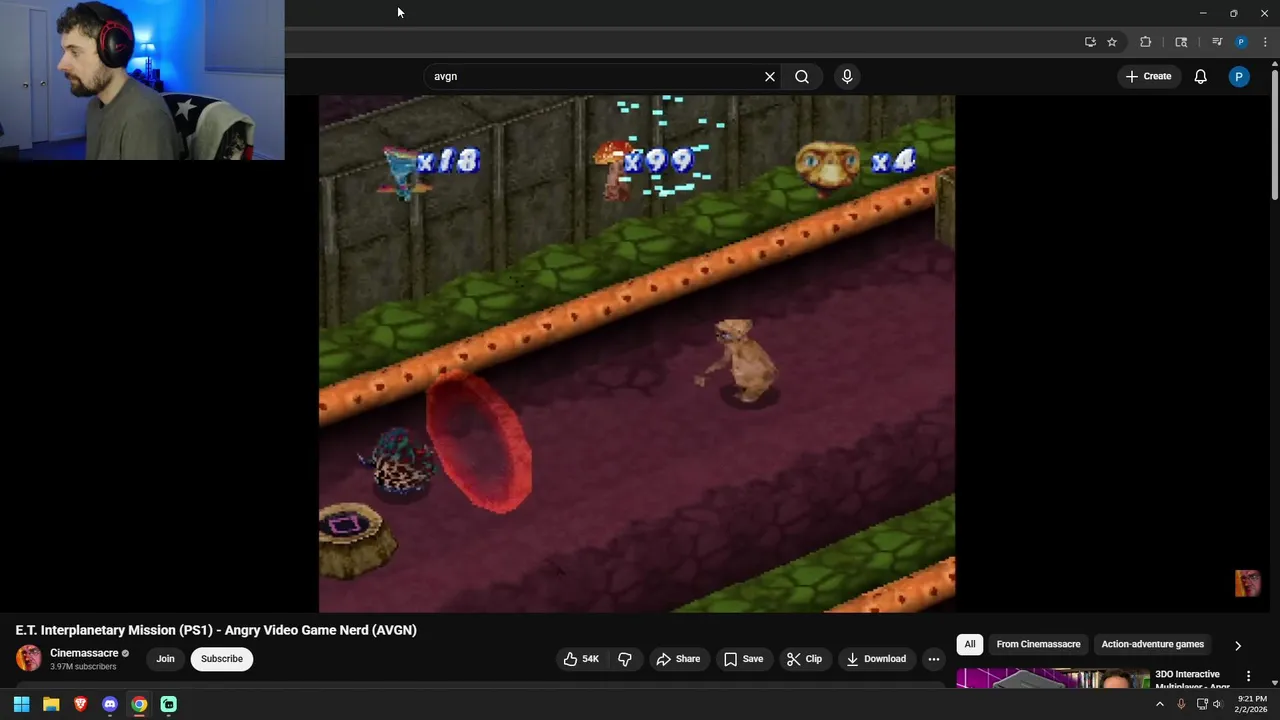Select the Action-adventure games chip
The image size is (1280, 720).
point(1153,644)
